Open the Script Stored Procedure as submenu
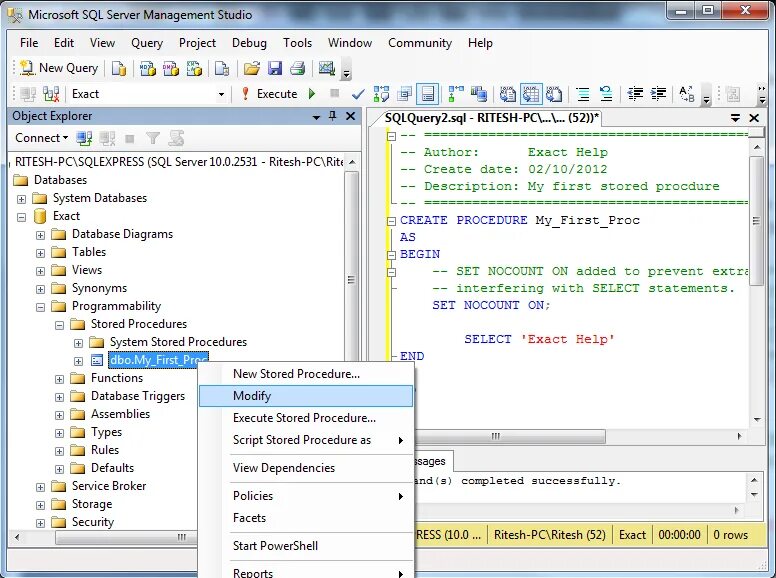Viewport: 776px width, 578px height. (x=306, y=440)
